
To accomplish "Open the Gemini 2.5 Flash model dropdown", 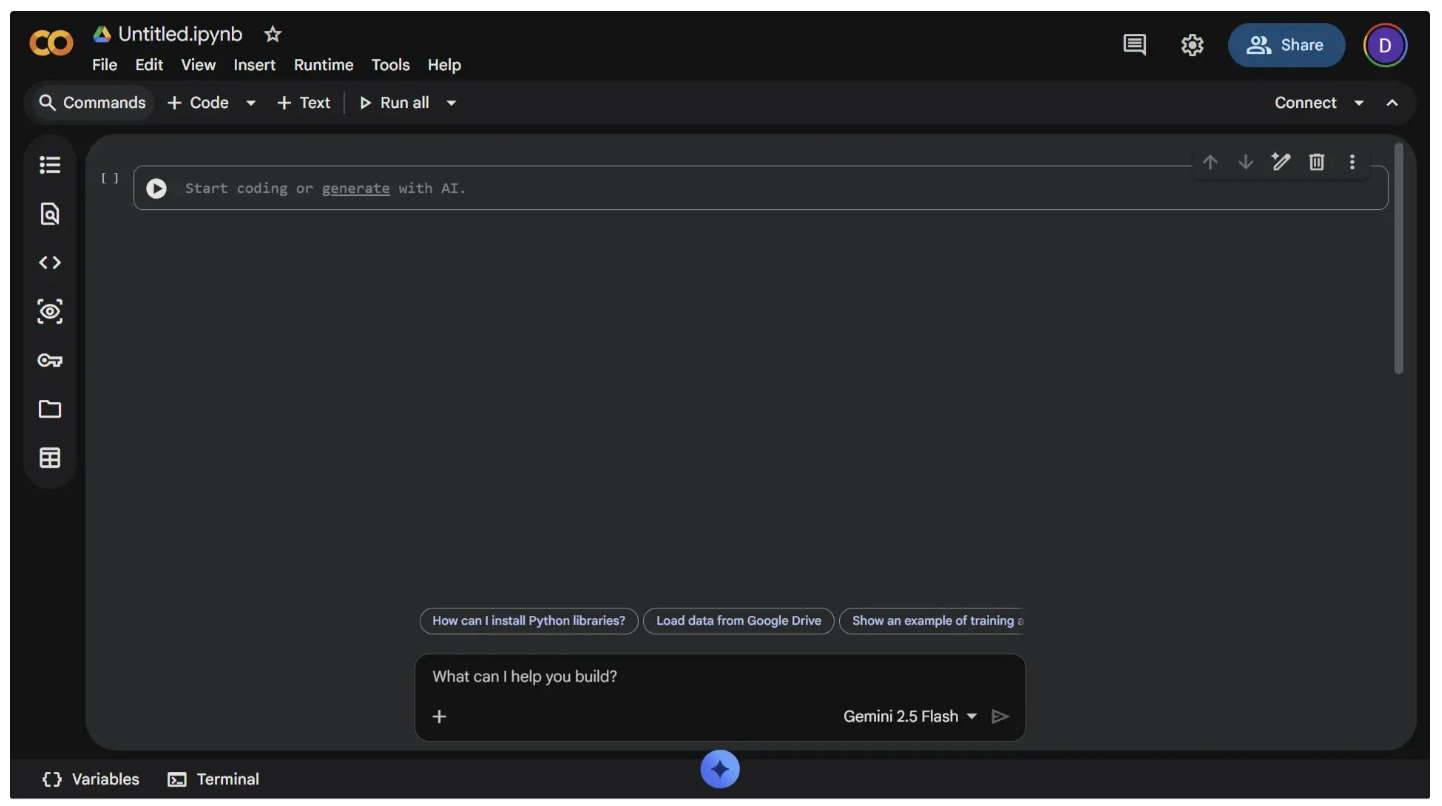I will [x=910, y=717].
